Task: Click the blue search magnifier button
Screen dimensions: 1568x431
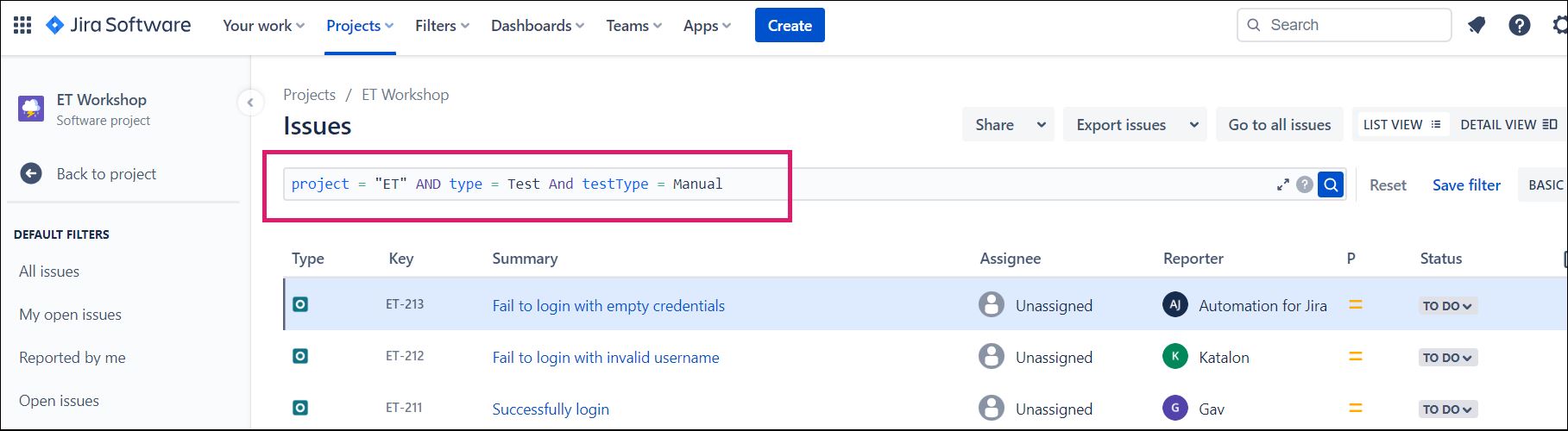Action: click(x=1330, y=184)
